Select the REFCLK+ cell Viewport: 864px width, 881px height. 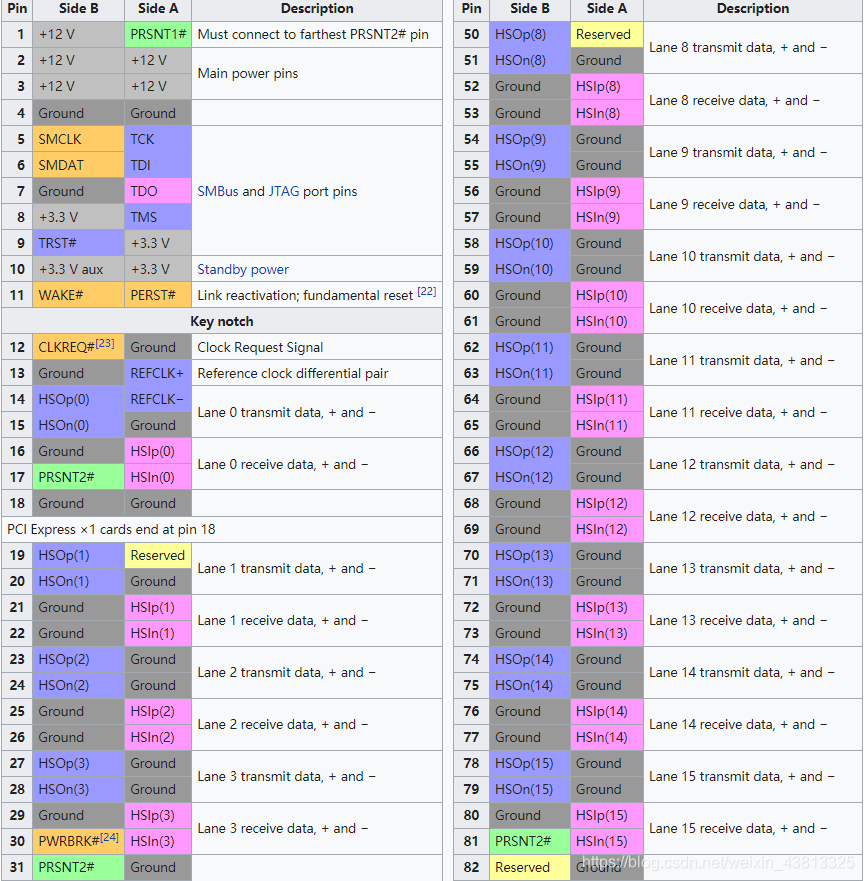click(x=158, y=373)
